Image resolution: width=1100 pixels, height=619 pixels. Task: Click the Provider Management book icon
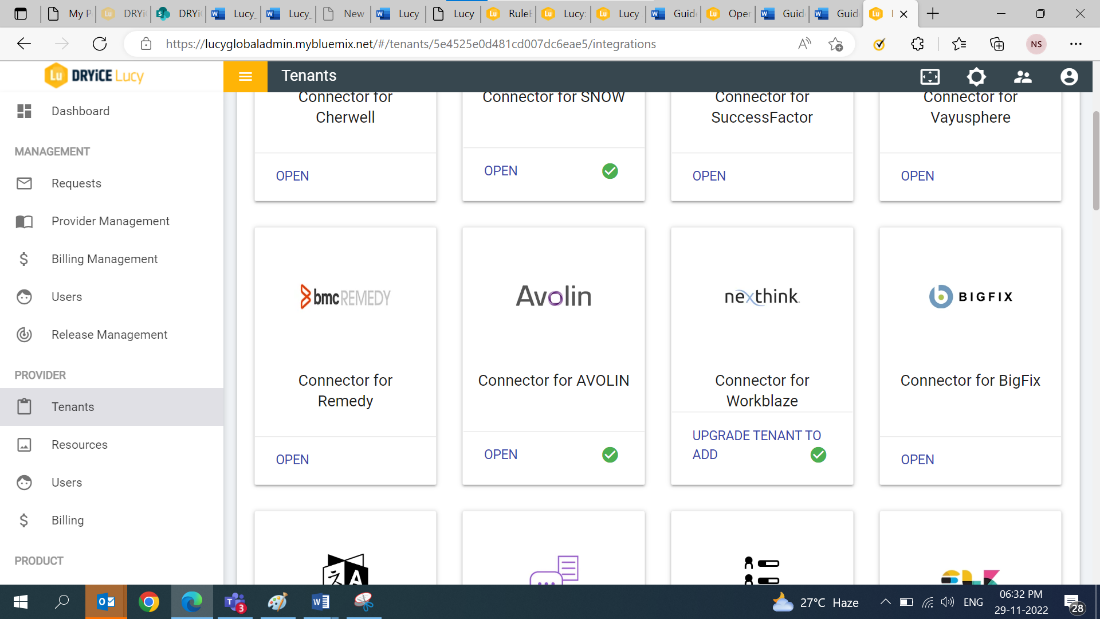tap(25, 221)
